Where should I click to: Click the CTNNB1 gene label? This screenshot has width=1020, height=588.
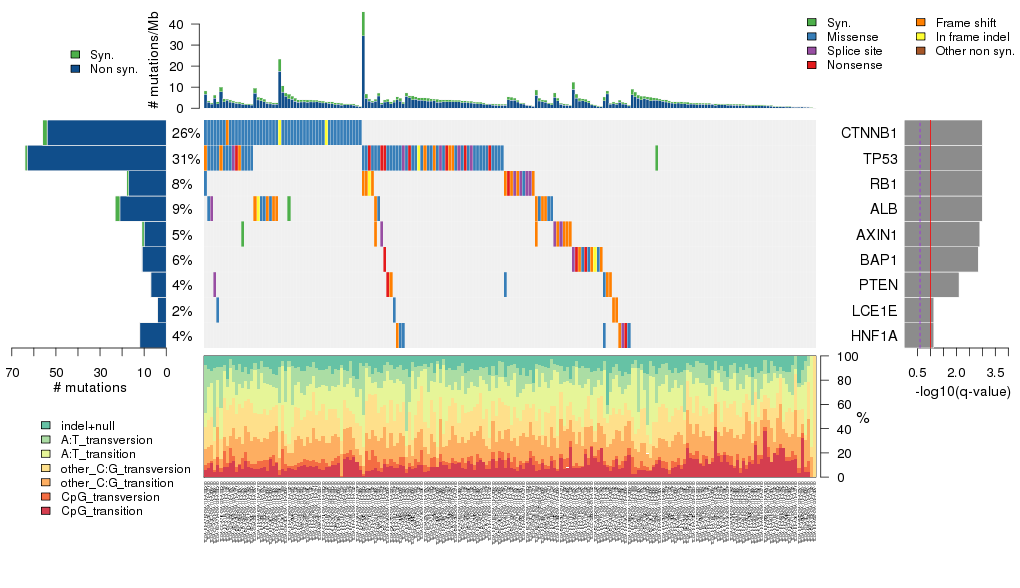click(x=868, y=133)
